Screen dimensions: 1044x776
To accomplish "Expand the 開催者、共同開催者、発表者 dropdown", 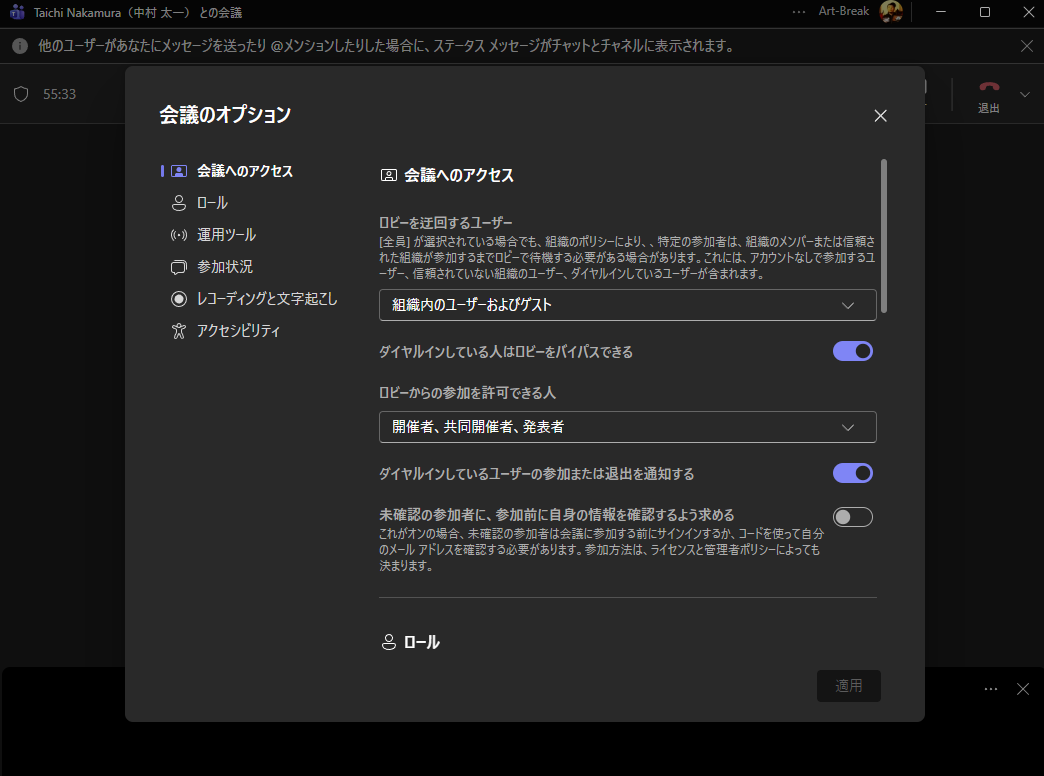I will point(627,427).
